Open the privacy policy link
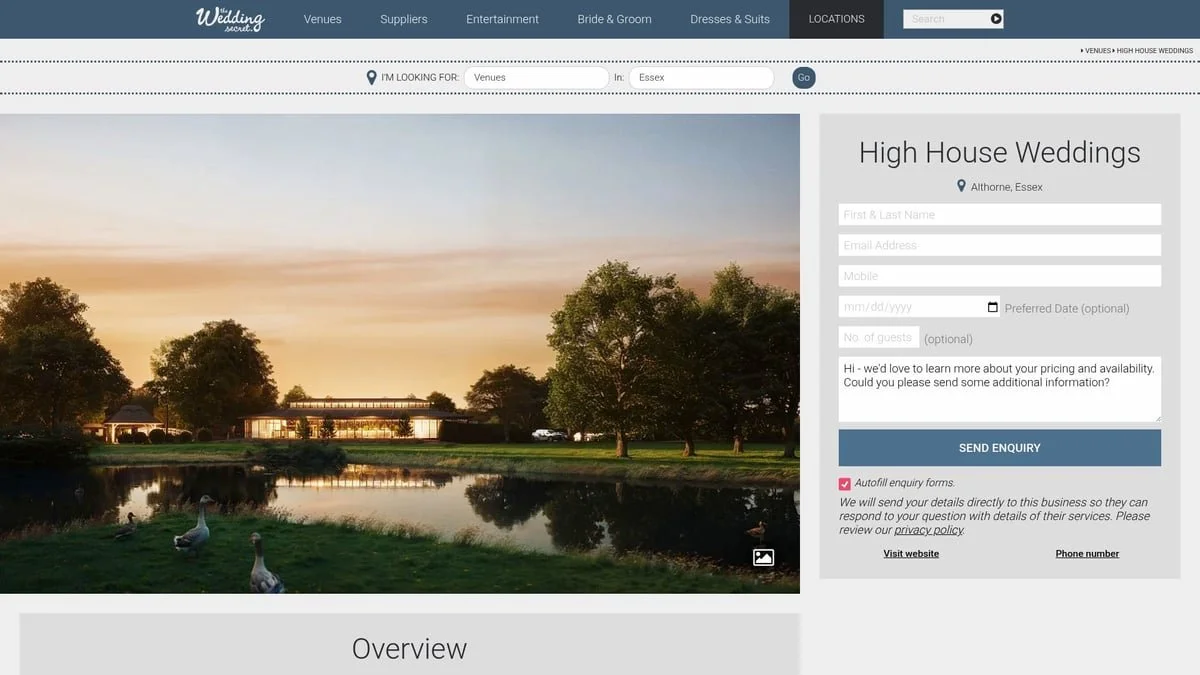This screenshot has height=675, width=1200. tap(928, 530)
